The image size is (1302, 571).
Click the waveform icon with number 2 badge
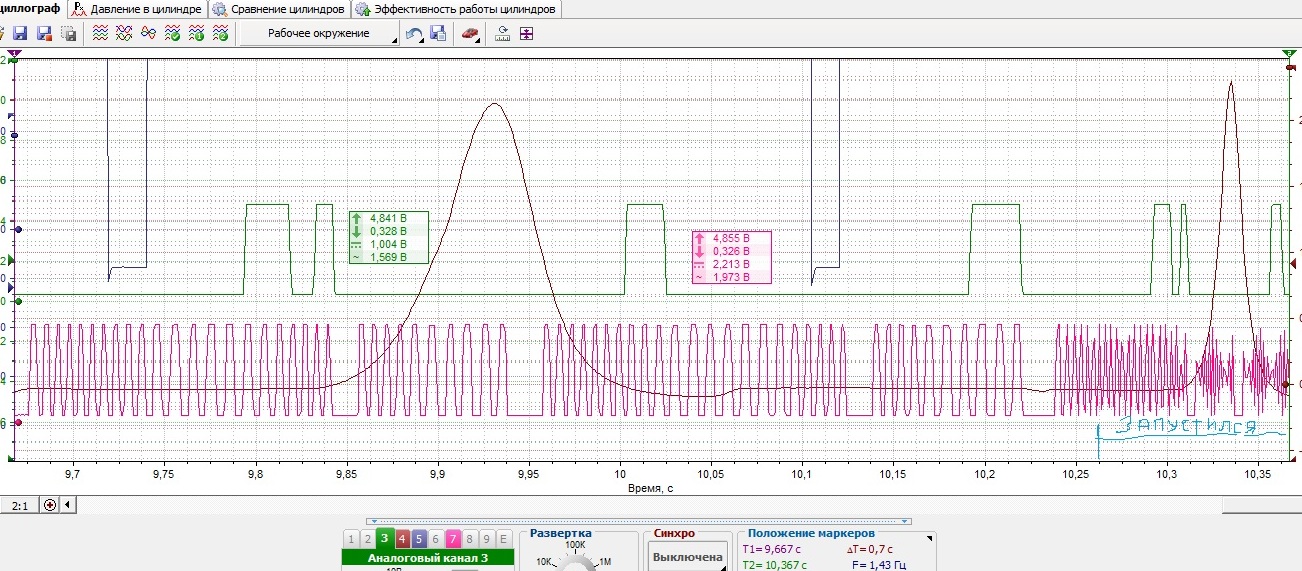click(x=221, y=34)
